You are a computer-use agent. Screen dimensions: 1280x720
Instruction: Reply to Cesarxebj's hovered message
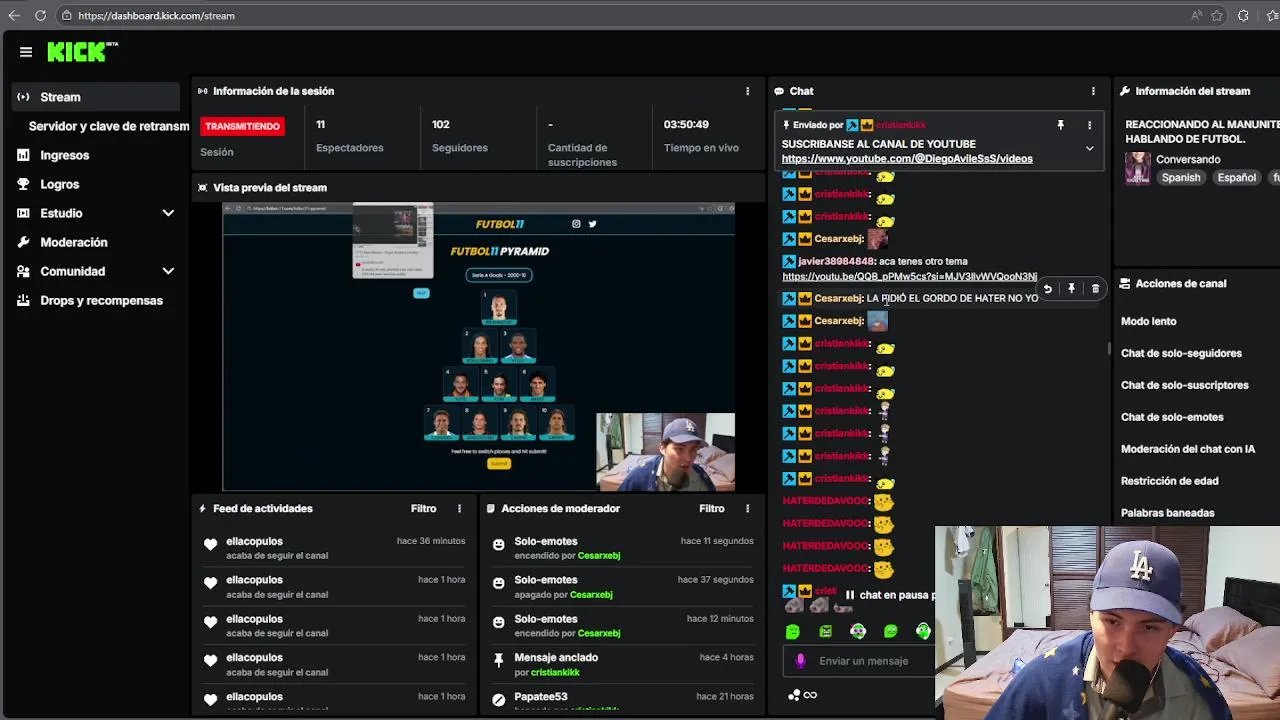(x=1047, y=289)
